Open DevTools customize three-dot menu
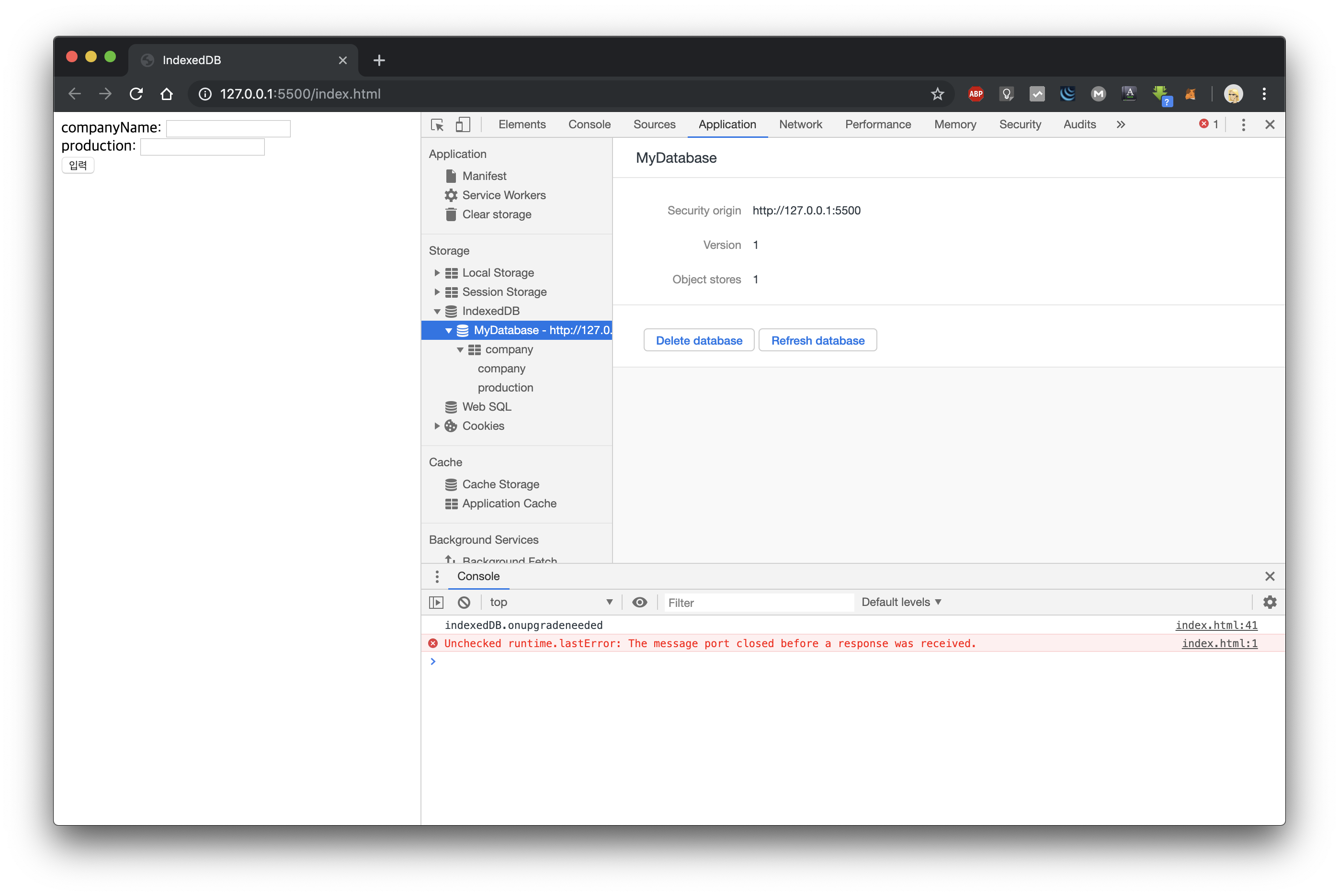Viewport: 1339px width, 896px height. [1243, 124]
